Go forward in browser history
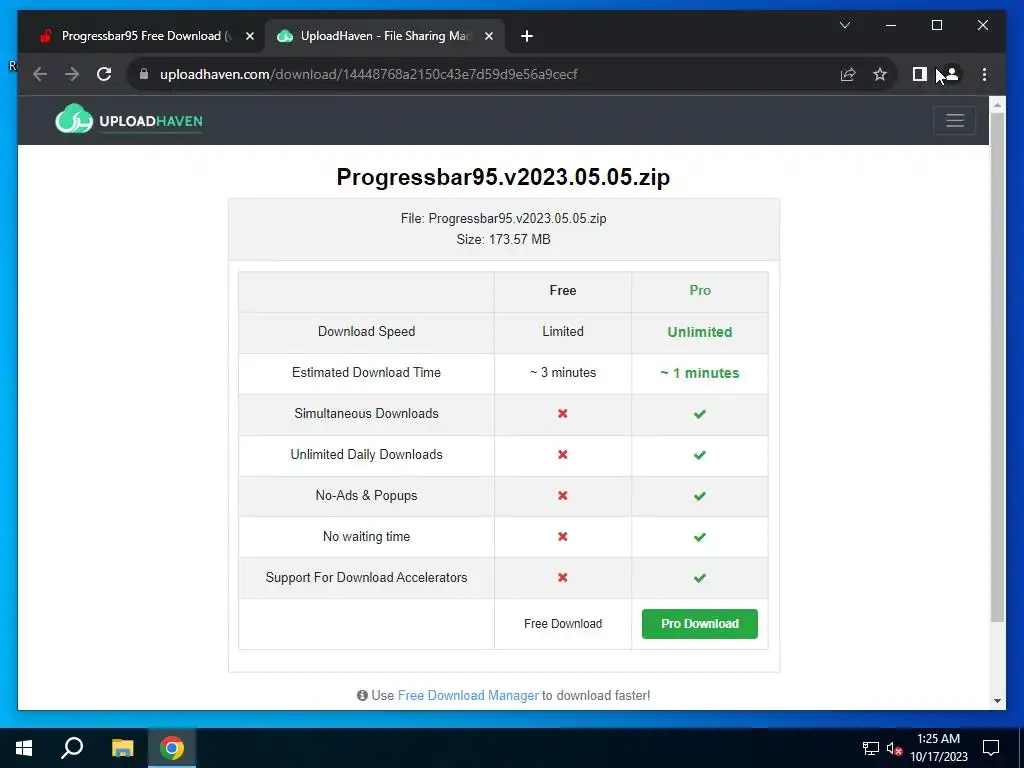 72,74
